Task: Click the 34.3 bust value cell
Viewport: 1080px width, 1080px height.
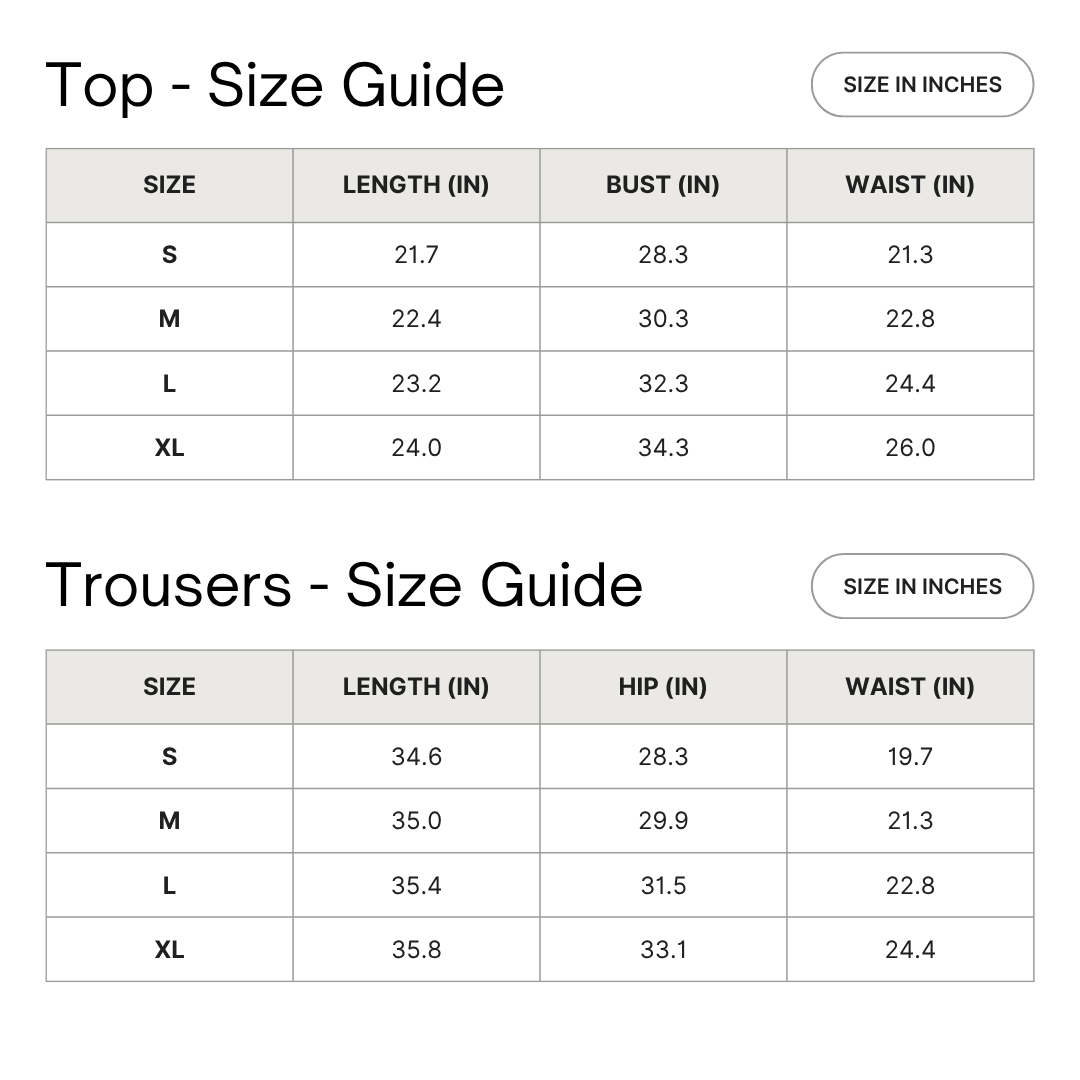Action: tap(663, 448)
